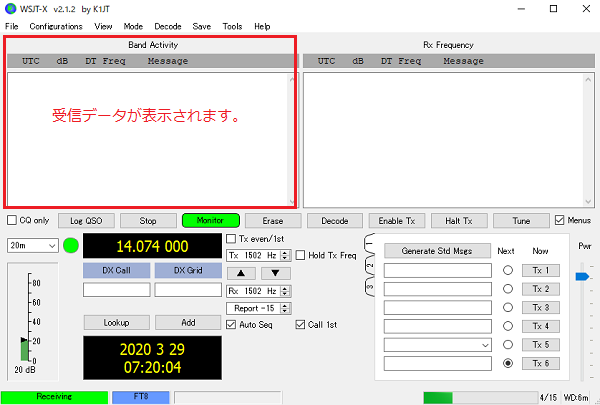Viewport: 600px width, 405px height.
Task: Click the down arrow frequency button
Action: (275, 273)
